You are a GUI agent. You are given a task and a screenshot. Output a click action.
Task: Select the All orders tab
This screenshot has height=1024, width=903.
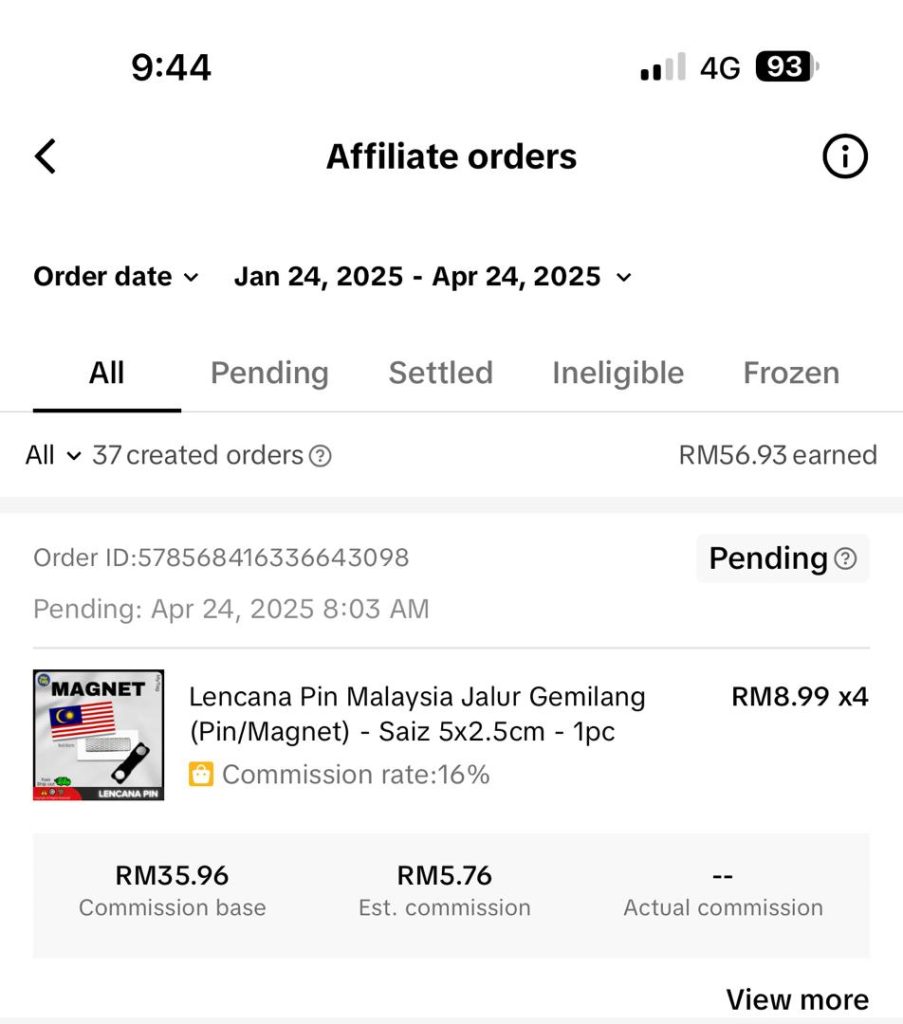coord(106,373)
